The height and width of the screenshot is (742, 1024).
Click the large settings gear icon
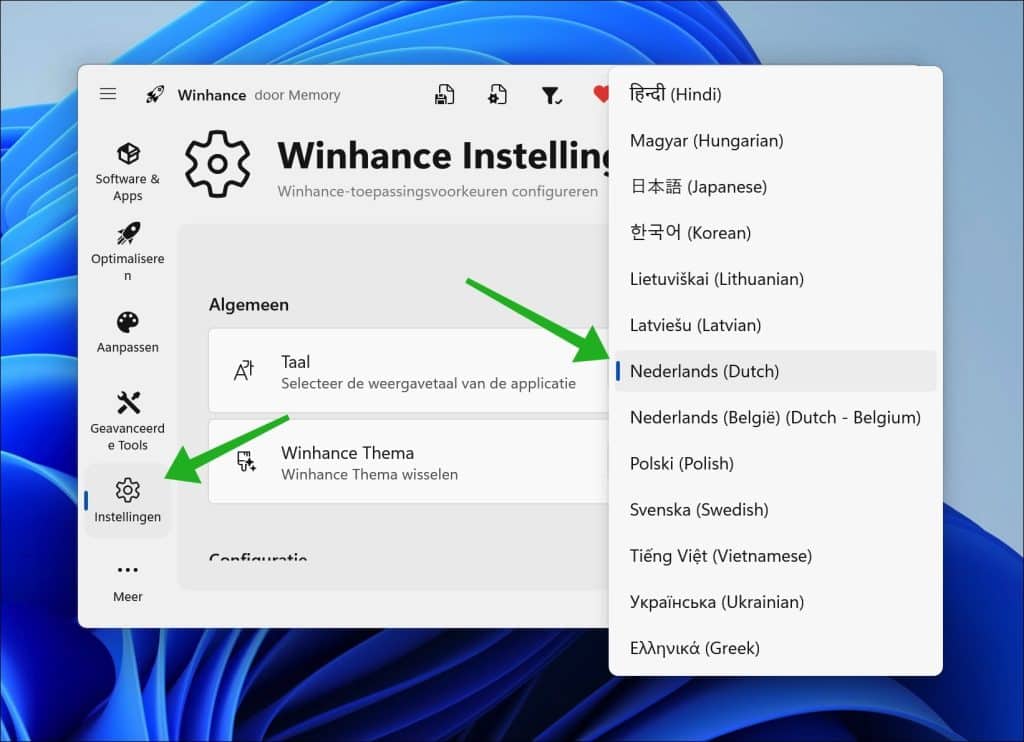(x=217, y=163)
